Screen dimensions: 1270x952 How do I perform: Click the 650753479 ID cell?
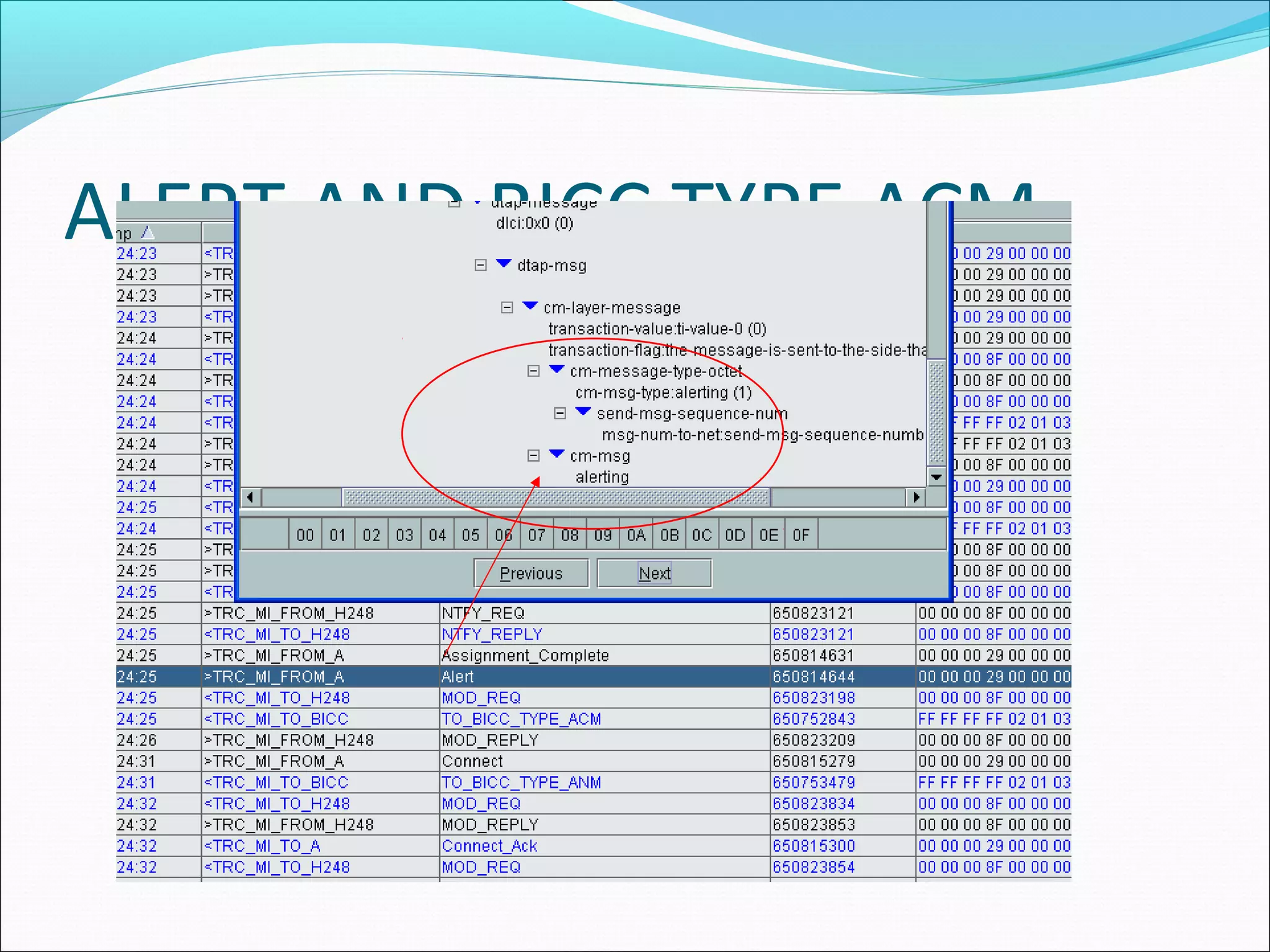click(843, 782)
